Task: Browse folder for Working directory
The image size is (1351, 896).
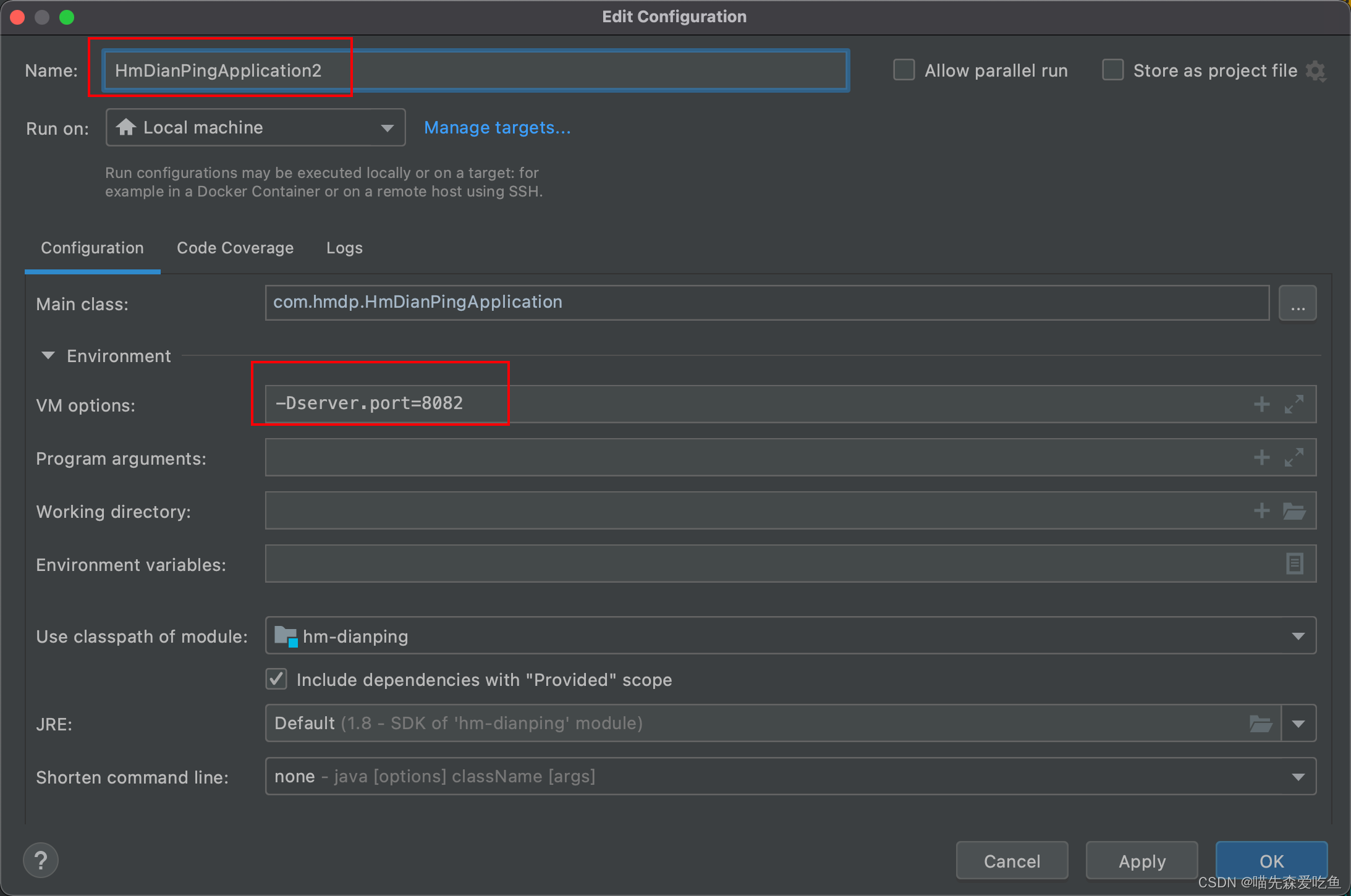Action: [x=1294, y=511]
